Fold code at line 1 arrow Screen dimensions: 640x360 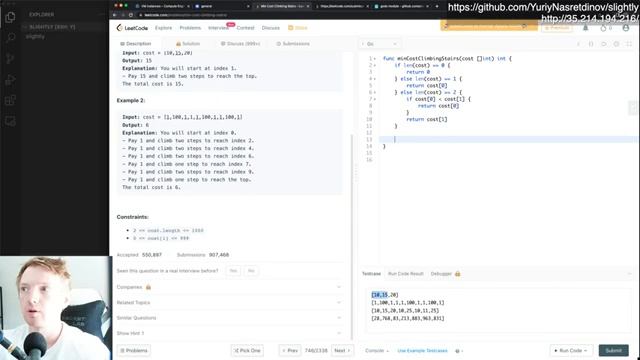tap(375, 58)
